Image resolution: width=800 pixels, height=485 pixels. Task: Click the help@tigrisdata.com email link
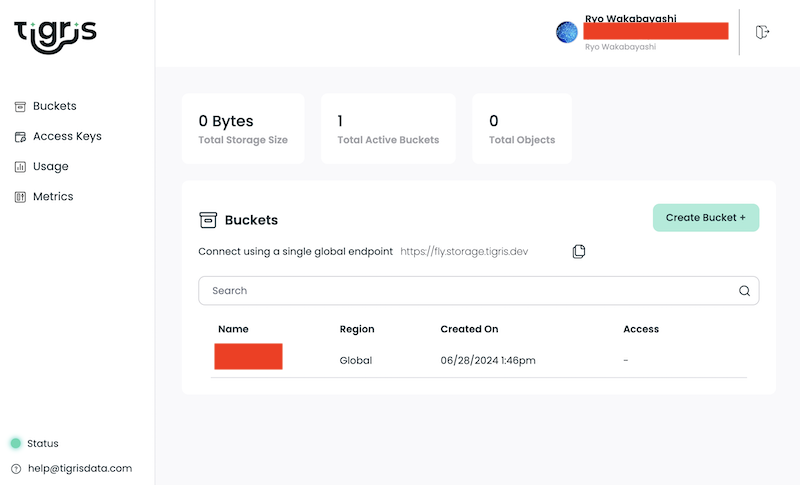pos(80,468)
